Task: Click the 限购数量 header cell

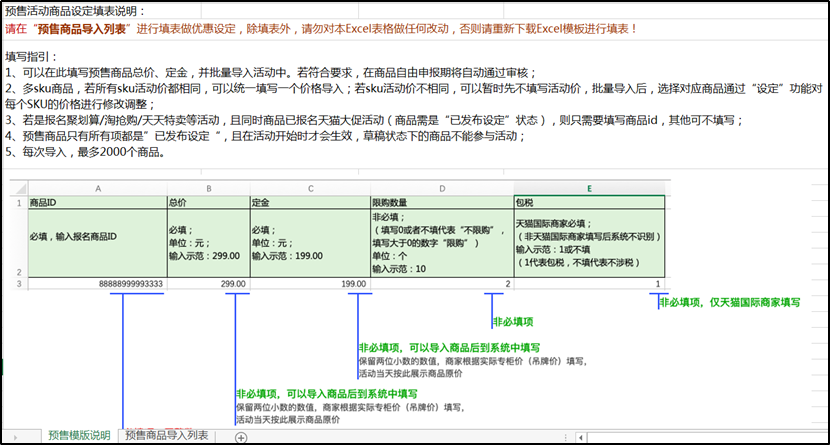Action: coord(440,201)
